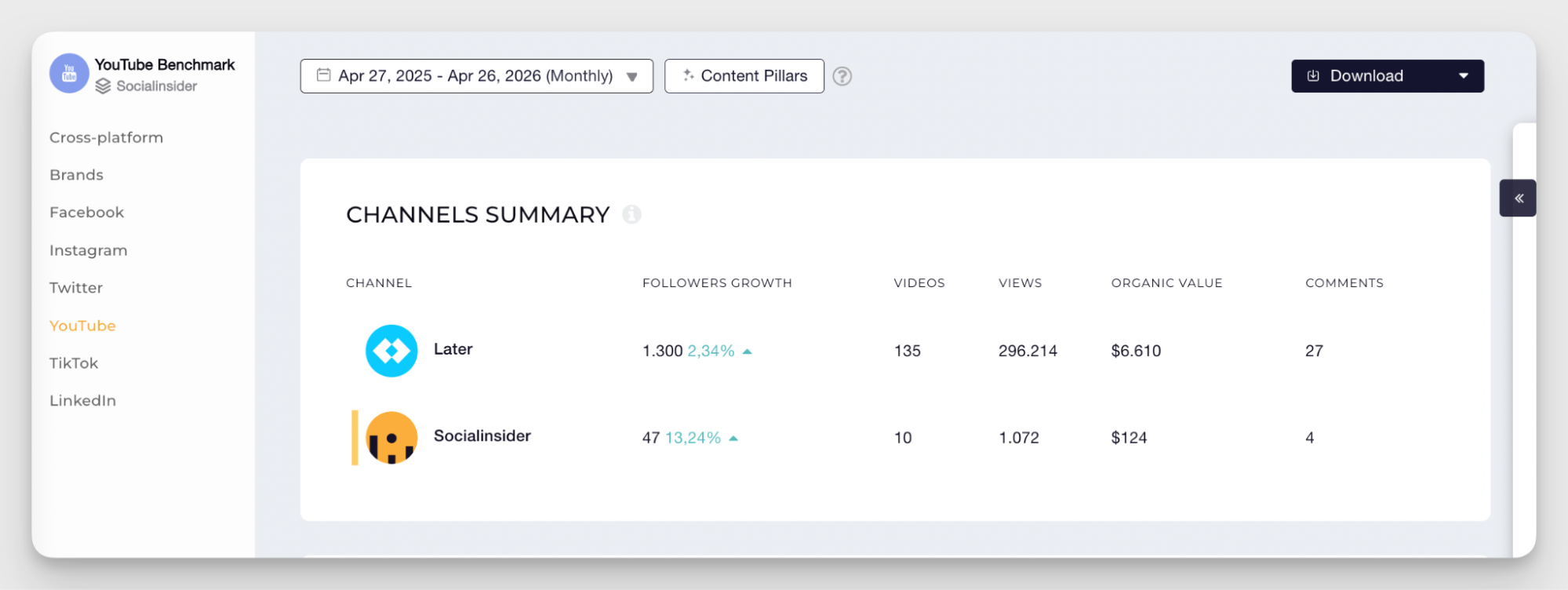Click the Followers Growth column header
The width and height of the screenshot is (1568, 590).
[x=717, y=283]
